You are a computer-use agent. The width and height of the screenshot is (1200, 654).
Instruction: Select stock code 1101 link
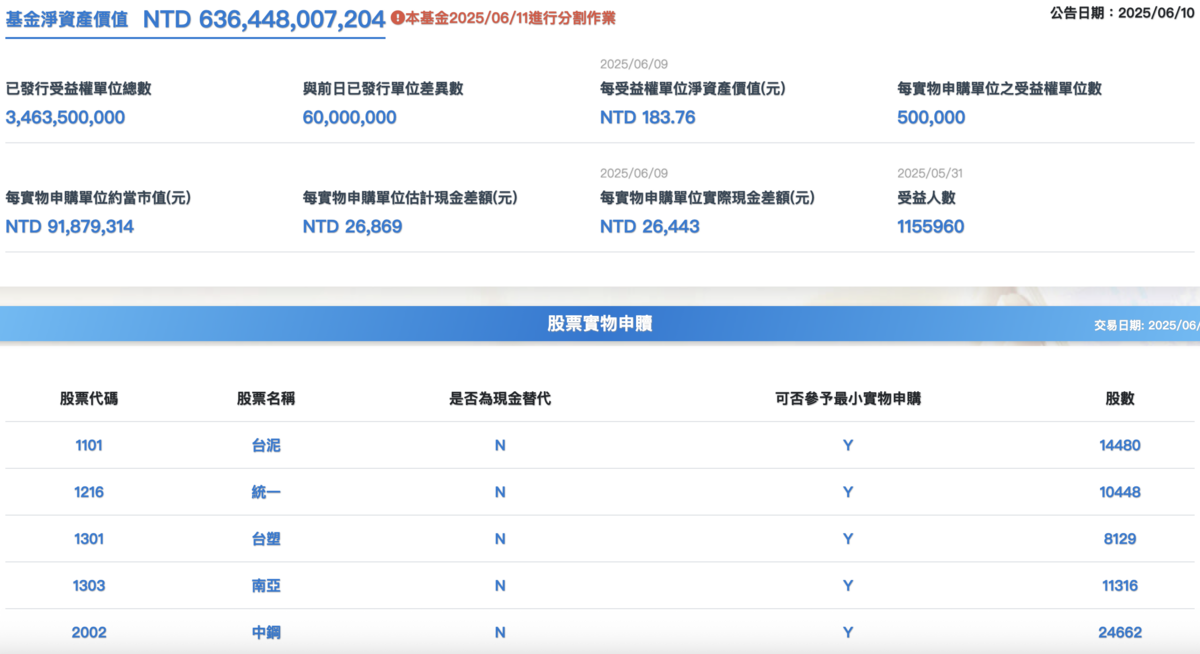click(88, 446)
